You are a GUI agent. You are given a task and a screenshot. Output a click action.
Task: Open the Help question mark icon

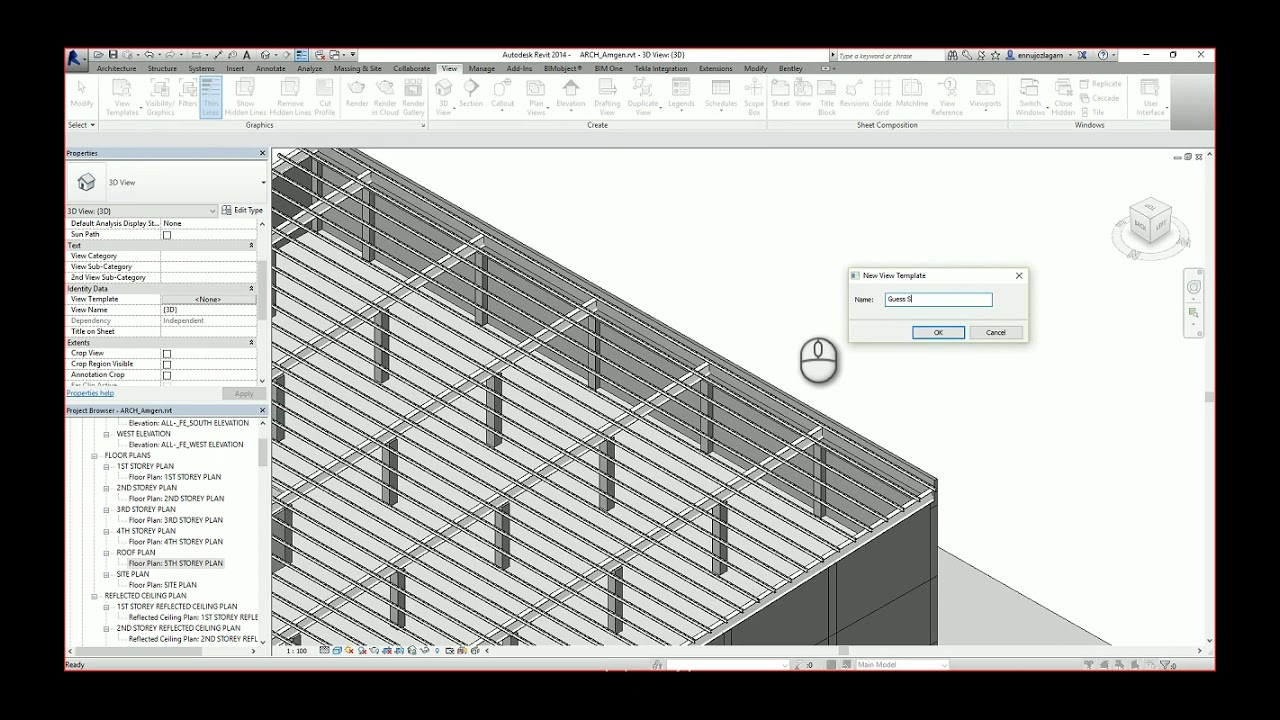pyautogui.click(x=1103, y=55)
